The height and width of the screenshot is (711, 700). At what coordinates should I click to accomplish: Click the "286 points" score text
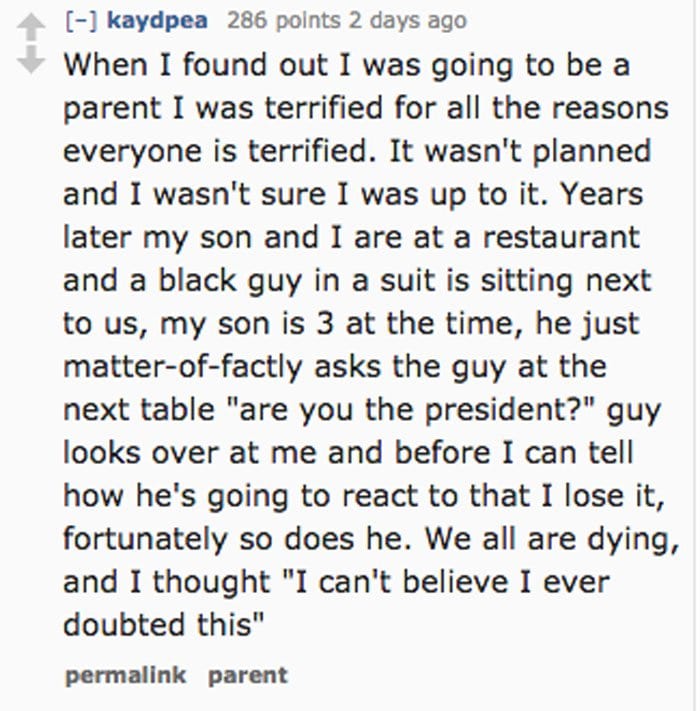tap(283, 21)
